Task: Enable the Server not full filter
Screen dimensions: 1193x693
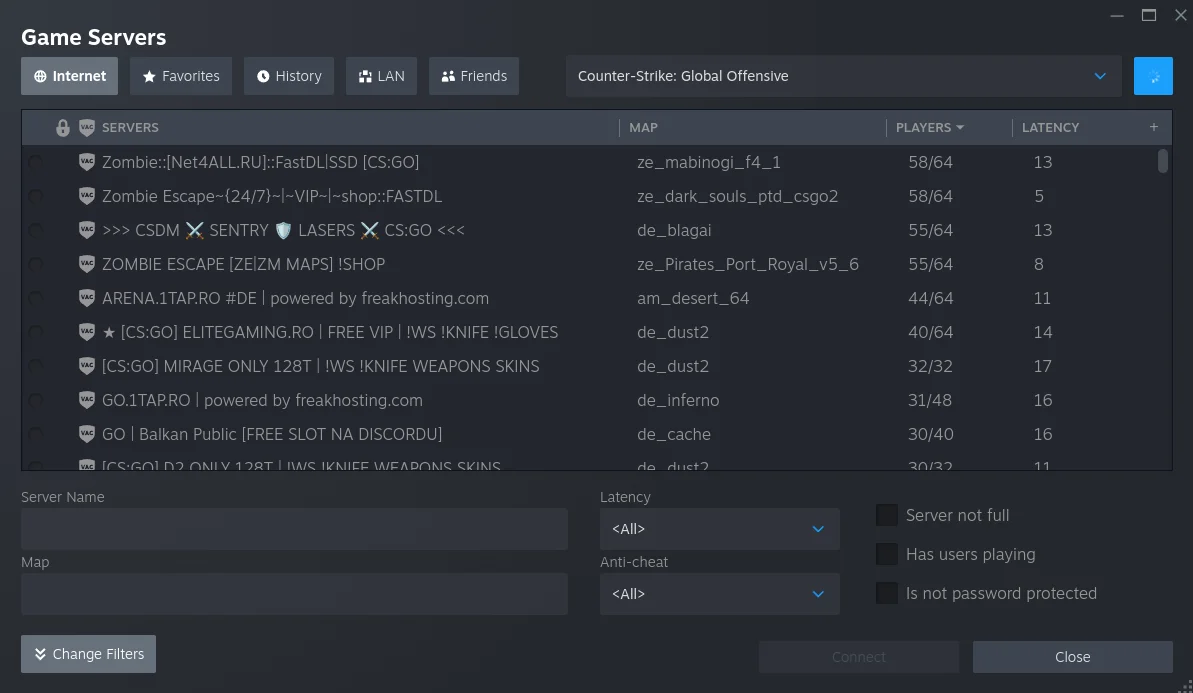Action: [886, 514]
